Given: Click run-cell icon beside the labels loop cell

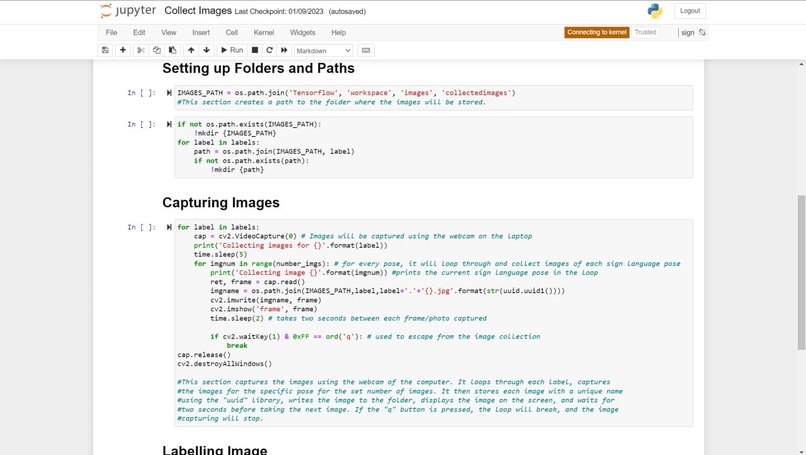Looking at the screenshot, I should point(169,227).
